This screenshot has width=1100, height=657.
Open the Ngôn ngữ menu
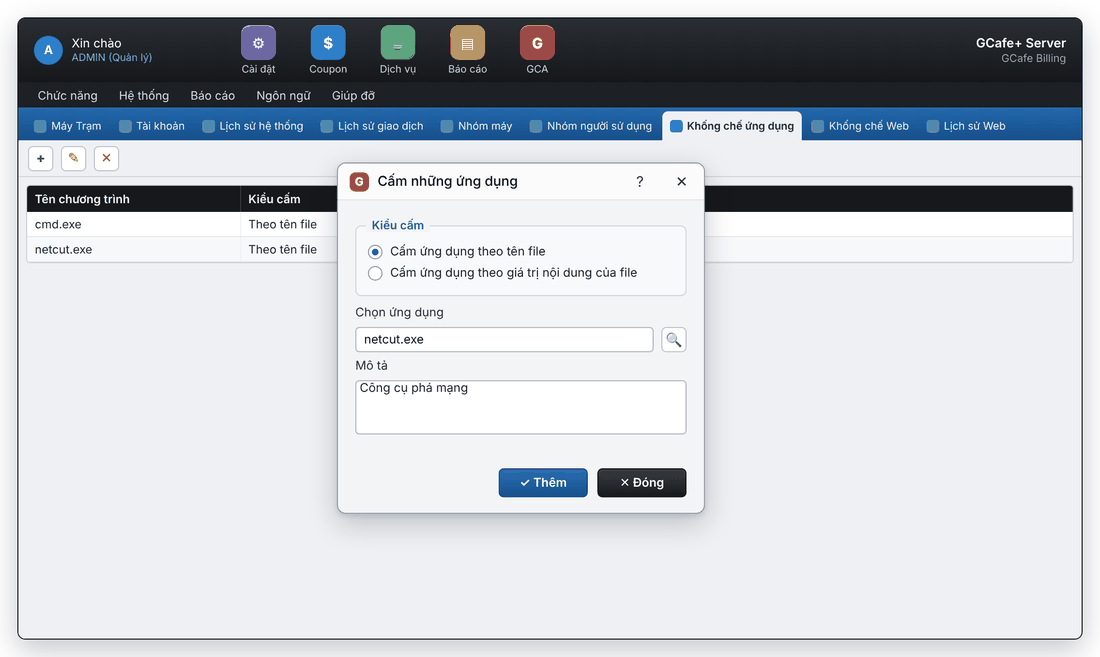pyautogui.click(x=283, y=95)
